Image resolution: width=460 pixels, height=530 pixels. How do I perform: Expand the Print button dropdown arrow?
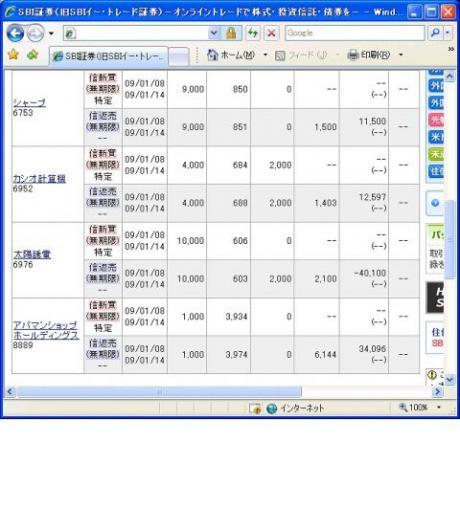[x=401, y=55]
